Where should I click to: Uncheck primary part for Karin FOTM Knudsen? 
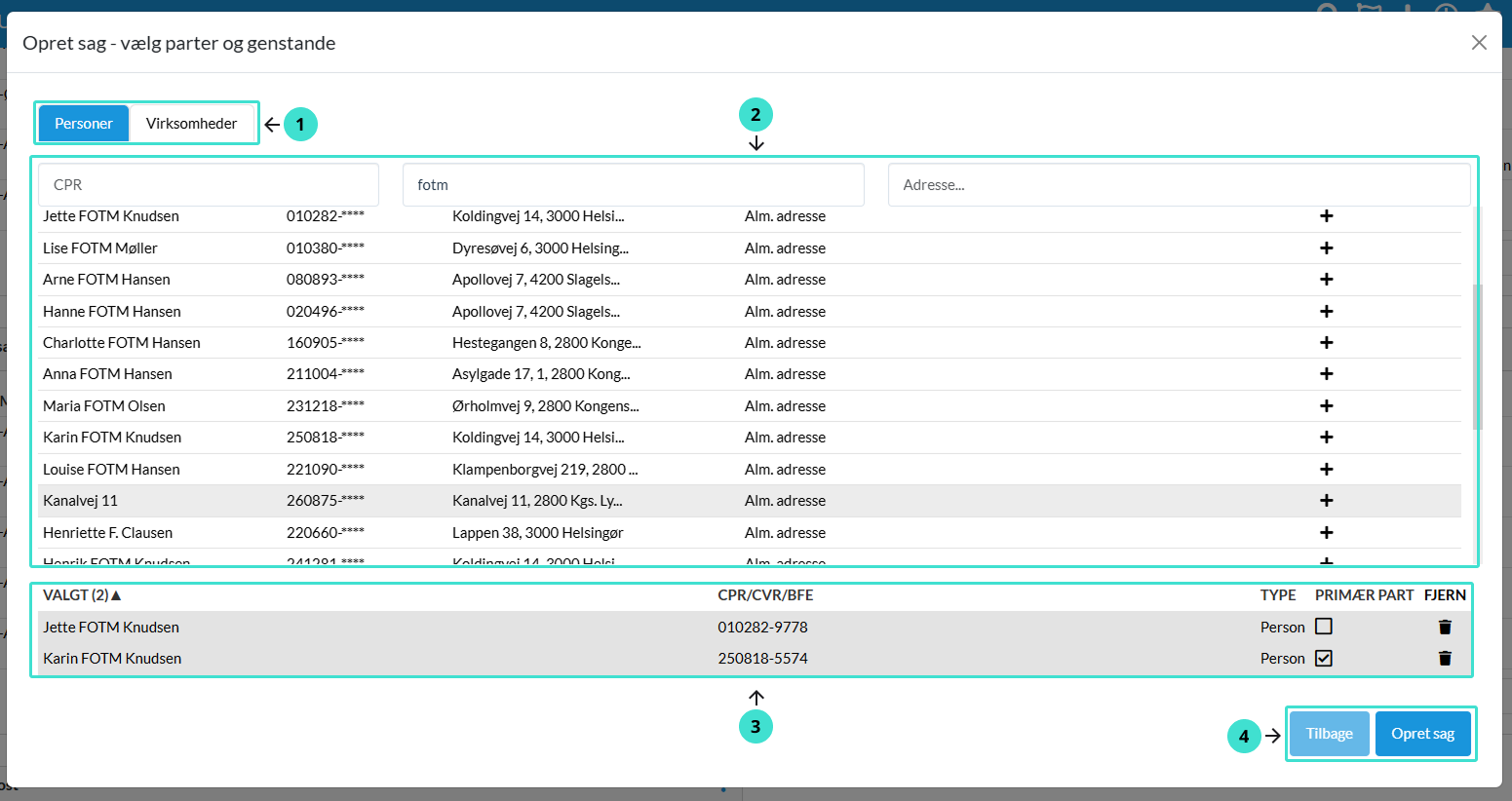(x=1323, y=659)
